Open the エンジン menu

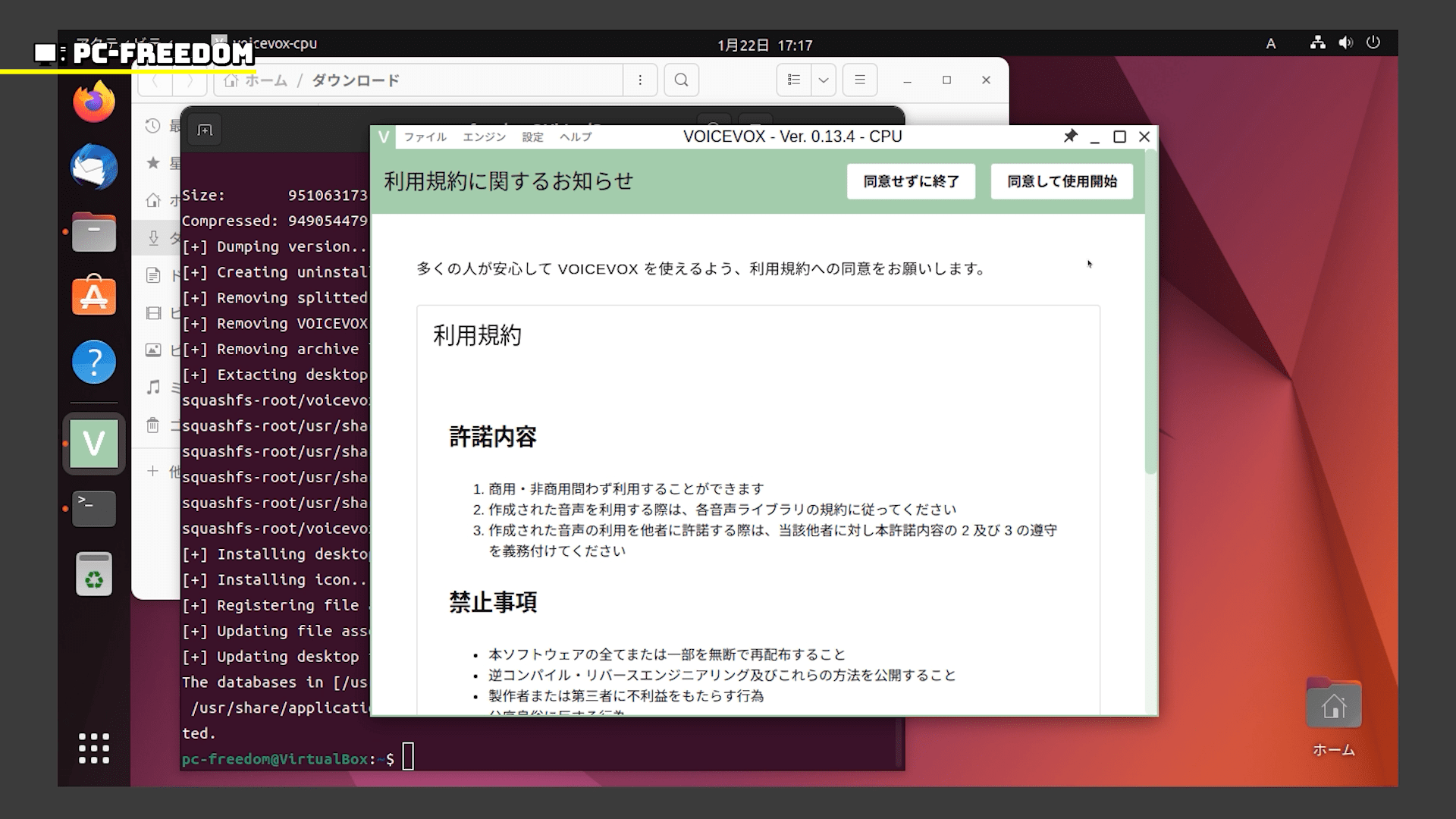pyautogui.click(x=484, y=137)
